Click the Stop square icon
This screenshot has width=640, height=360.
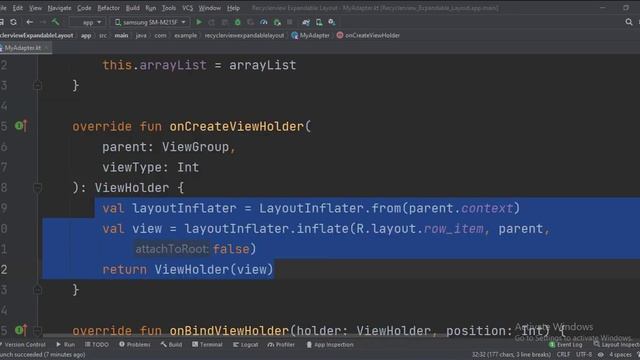click(x=289, y=22)
